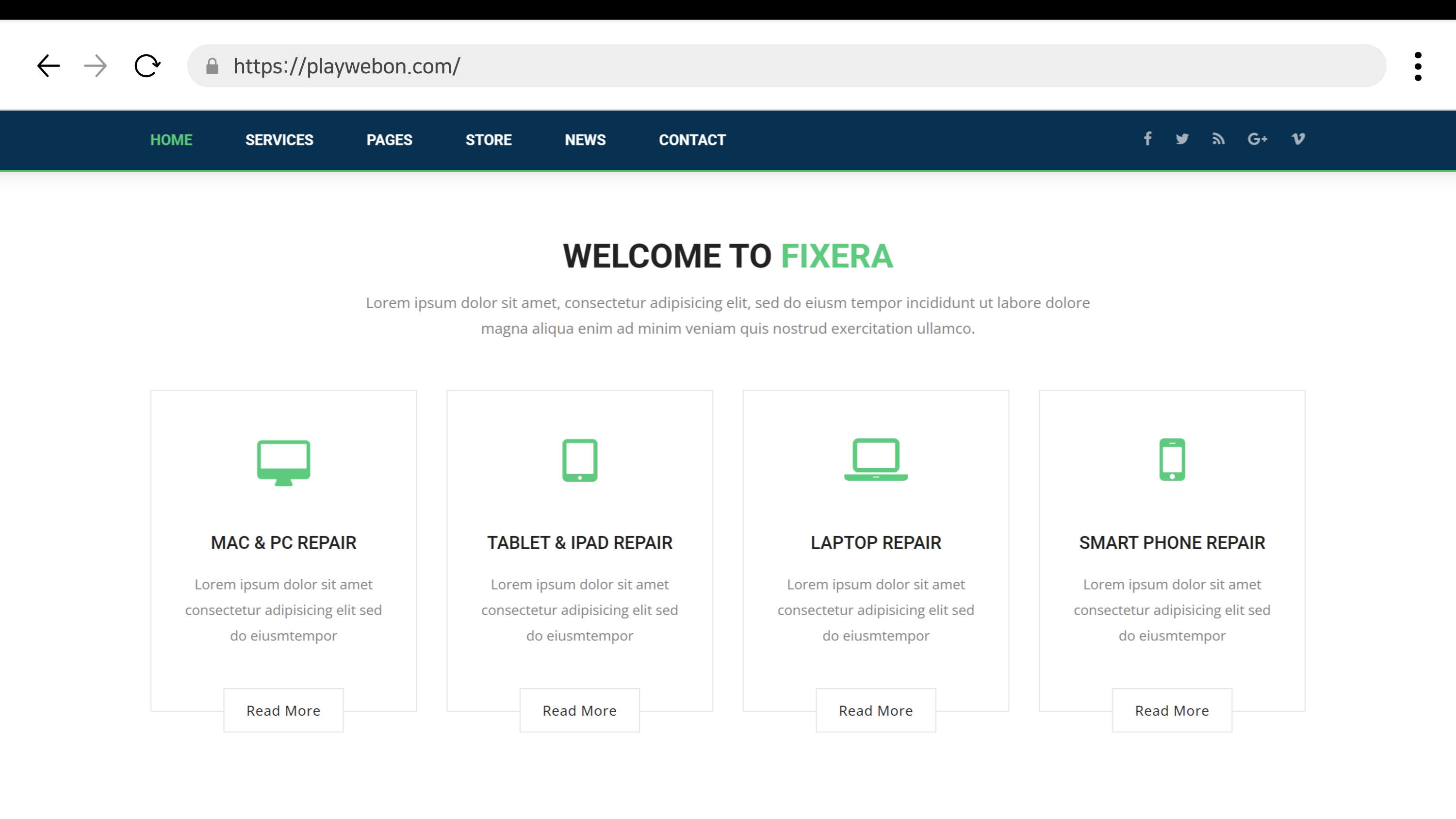Open the Twitter social link

coord(1182,139)
